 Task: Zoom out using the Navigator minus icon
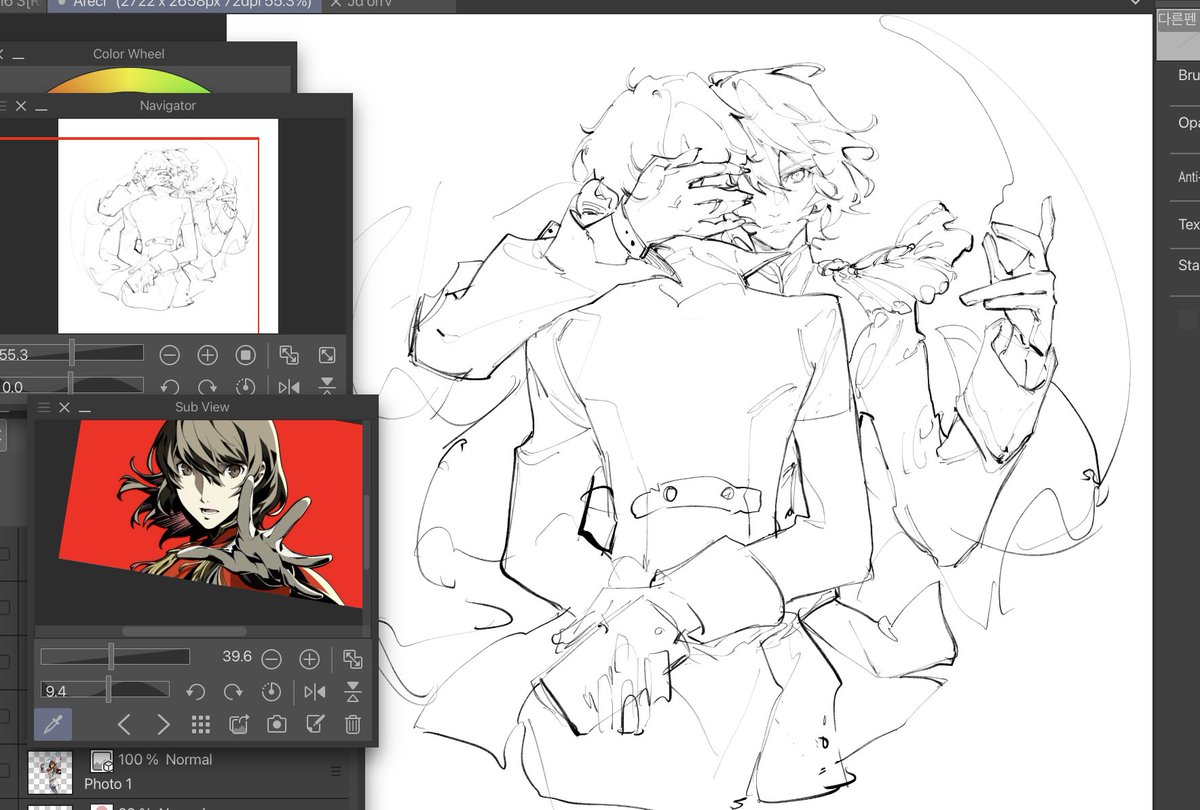pyautogui.click(x=169, y=354)
